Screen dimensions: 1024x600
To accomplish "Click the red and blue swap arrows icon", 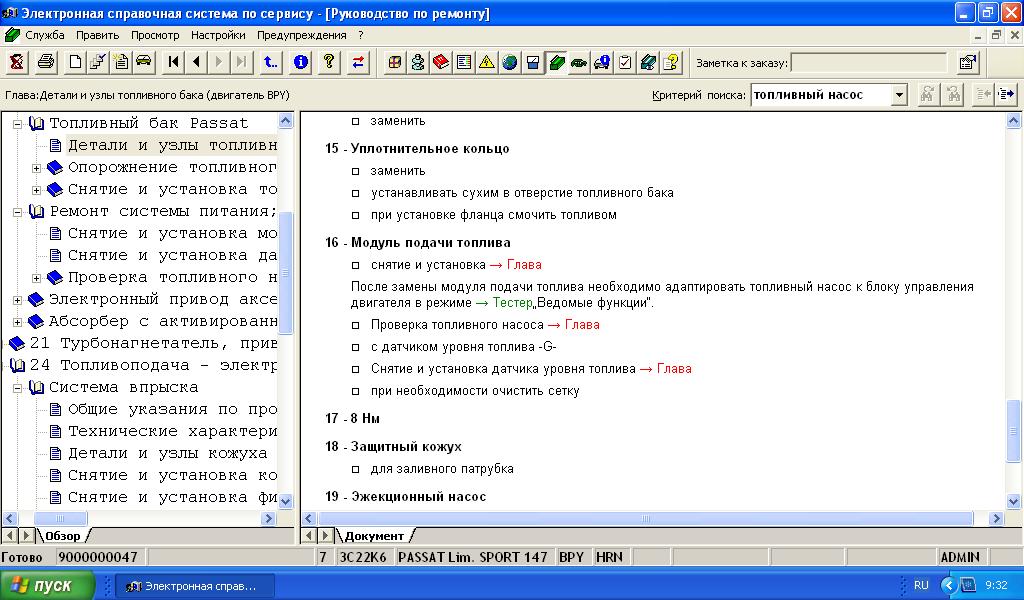I will coord(358,62).
